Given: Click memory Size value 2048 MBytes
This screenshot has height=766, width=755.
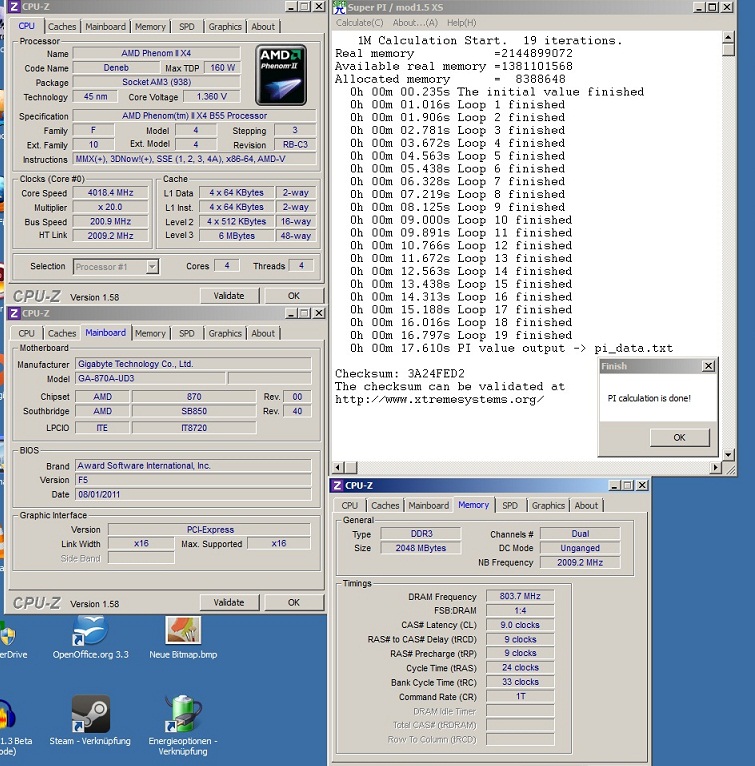Looking at the screenshot, I should pos(421,548).
